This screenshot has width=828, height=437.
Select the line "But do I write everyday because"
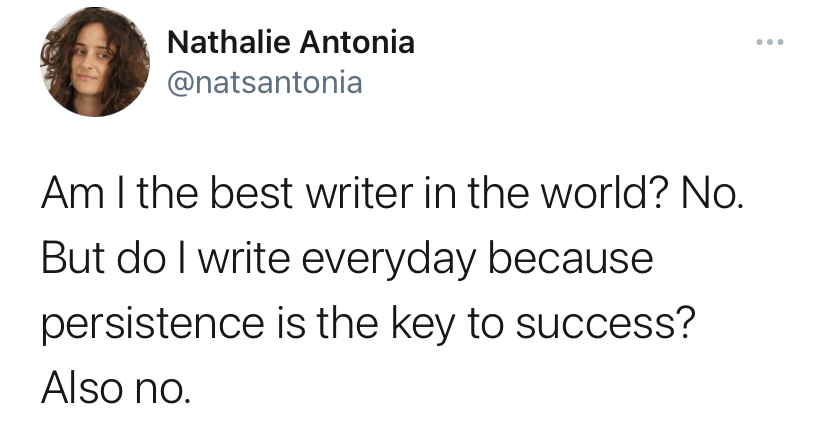[347, 258]
